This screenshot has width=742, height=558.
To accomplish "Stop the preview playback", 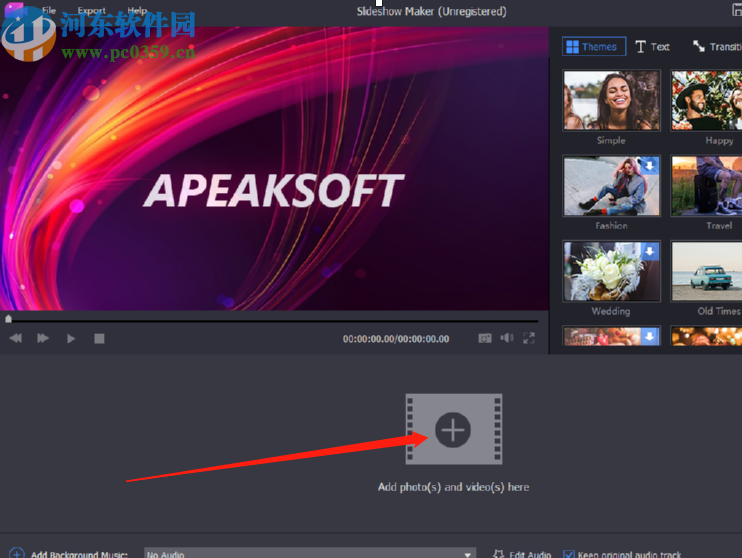I will tap(99, 338).
